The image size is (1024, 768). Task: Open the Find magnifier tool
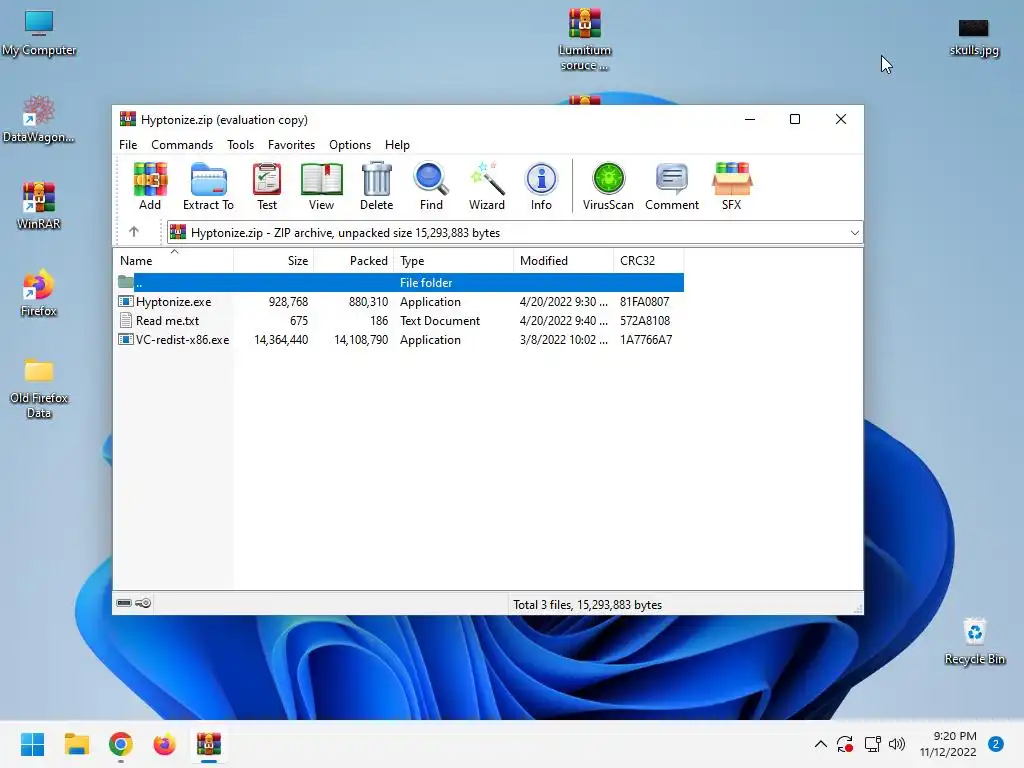(431, 186)
